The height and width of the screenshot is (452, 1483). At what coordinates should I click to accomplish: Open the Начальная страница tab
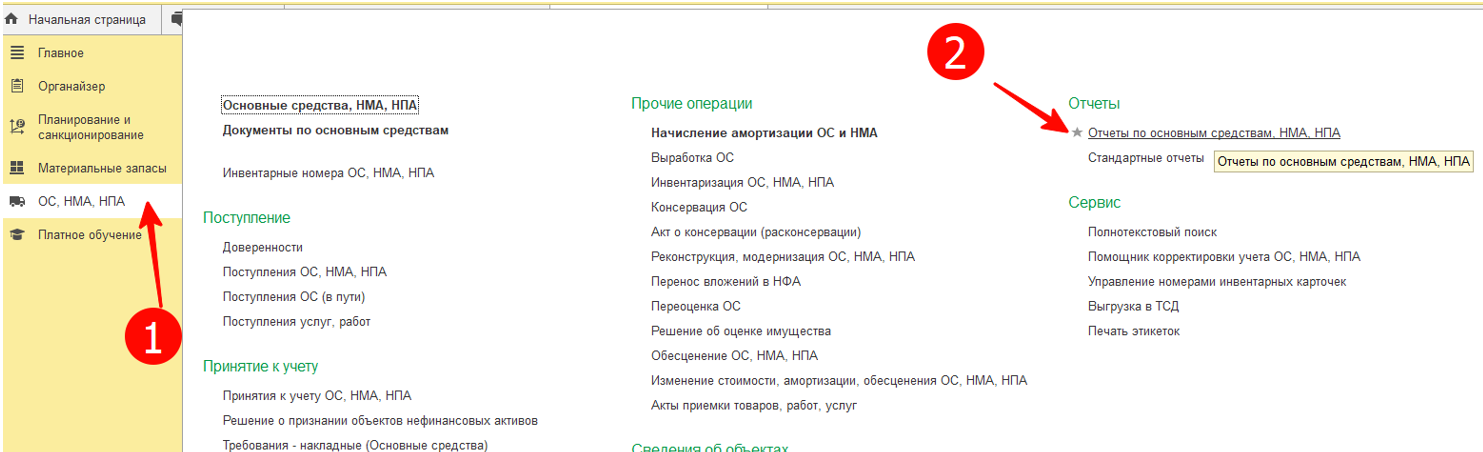pos(86,19)
